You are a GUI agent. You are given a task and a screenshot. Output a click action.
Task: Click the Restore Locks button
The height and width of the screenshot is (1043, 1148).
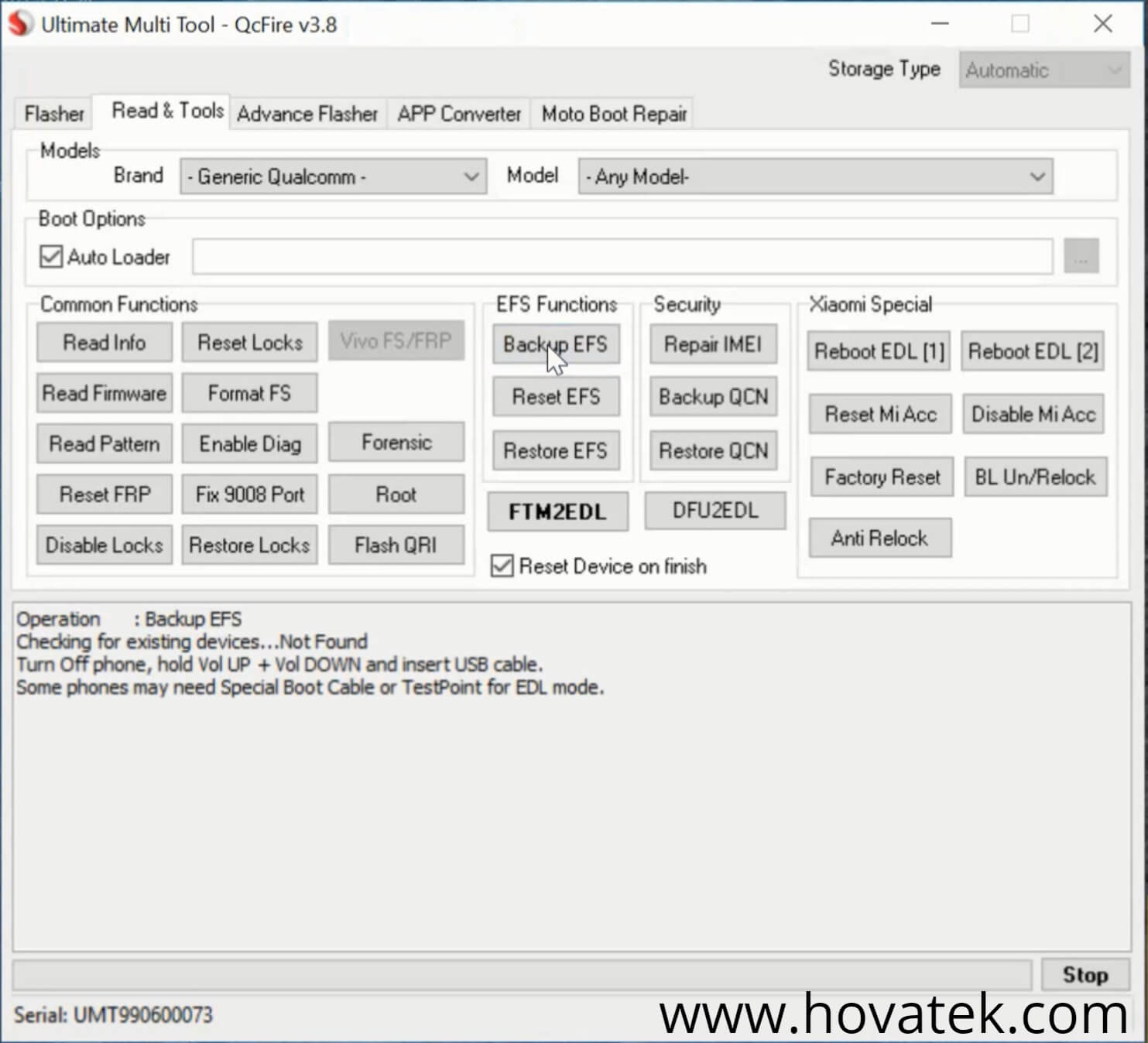[250, 545]
